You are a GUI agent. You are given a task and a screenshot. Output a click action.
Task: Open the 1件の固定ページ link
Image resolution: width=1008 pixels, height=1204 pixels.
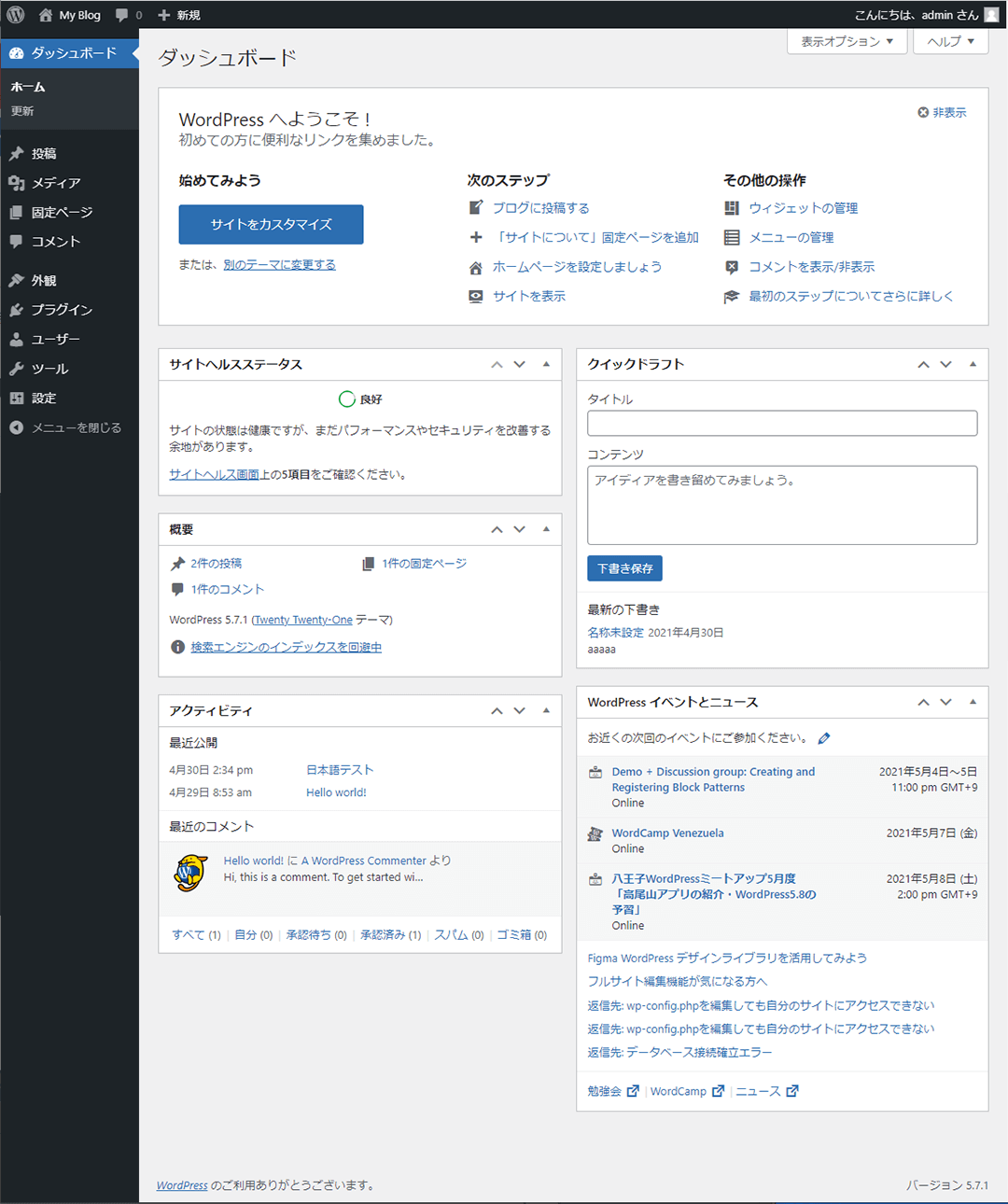coord(424,563)
